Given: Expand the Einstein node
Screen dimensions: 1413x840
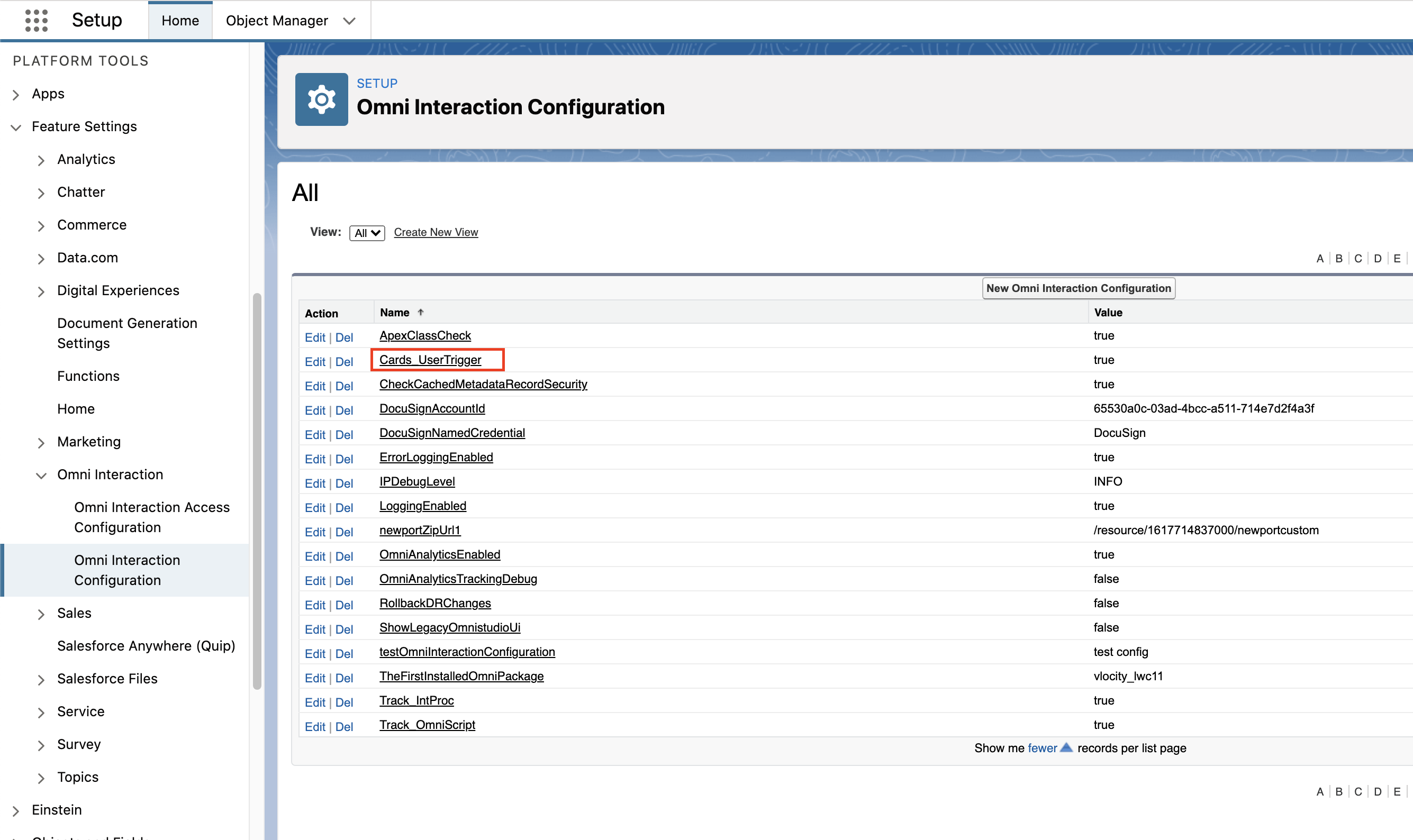Looking at the screenshot, I should click(x=16, y=811).
